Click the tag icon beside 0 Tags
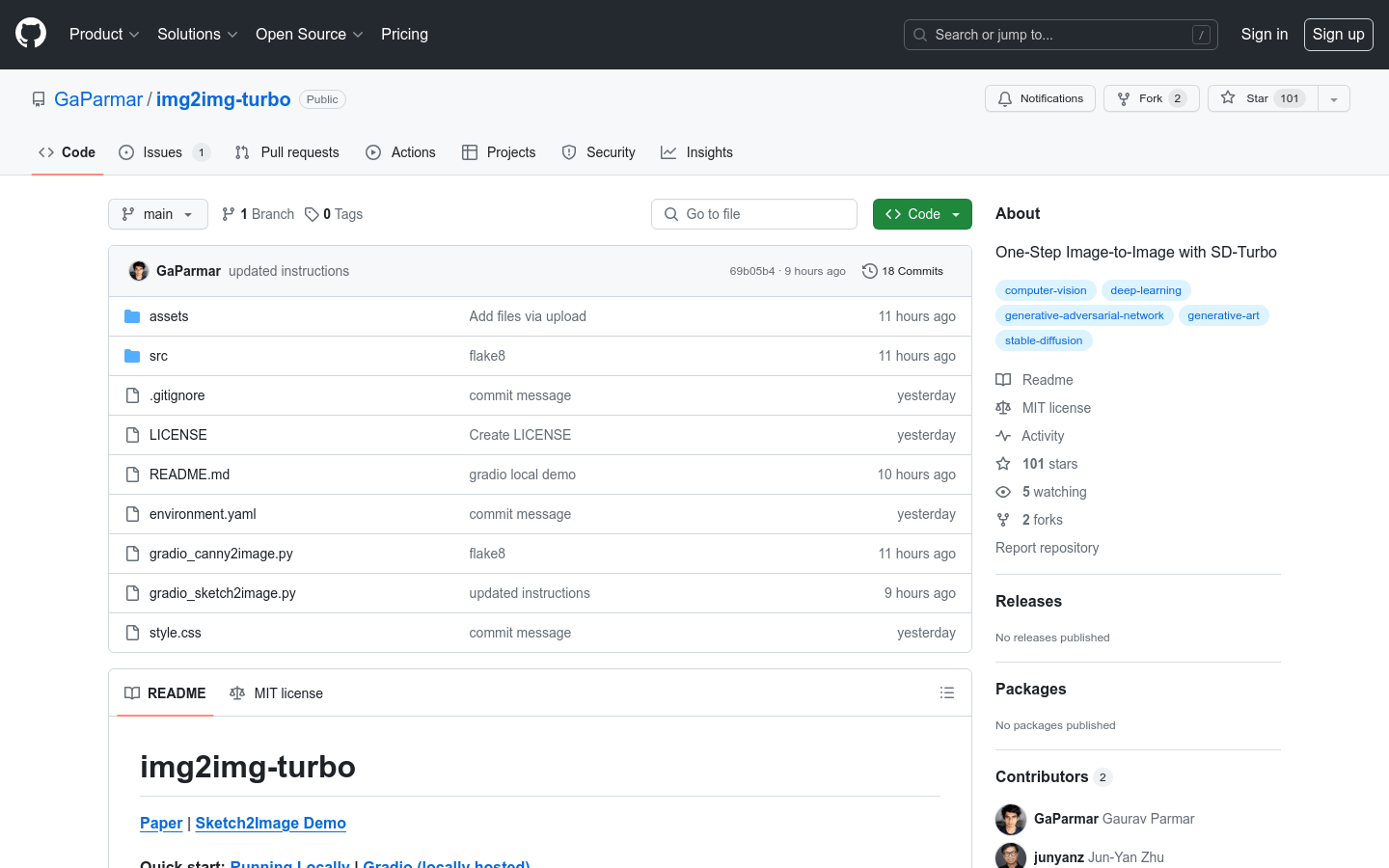This screenshot has width=1389, height=868. coord(312,214)
